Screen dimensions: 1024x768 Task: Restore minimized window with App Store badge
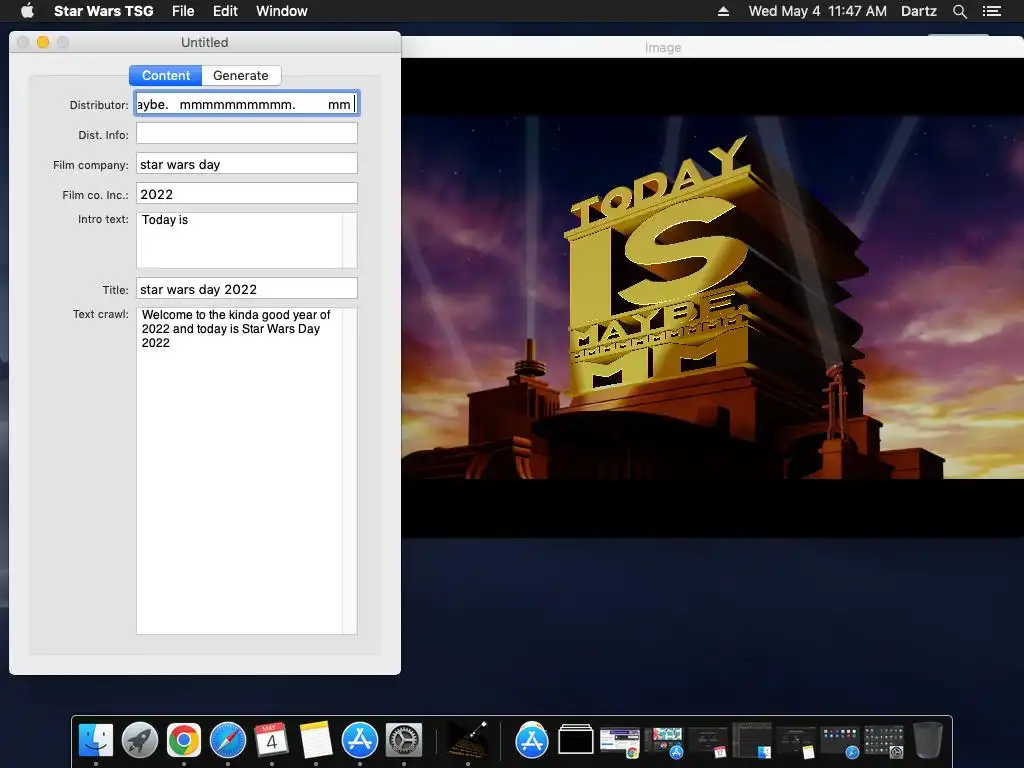[664, 743]
